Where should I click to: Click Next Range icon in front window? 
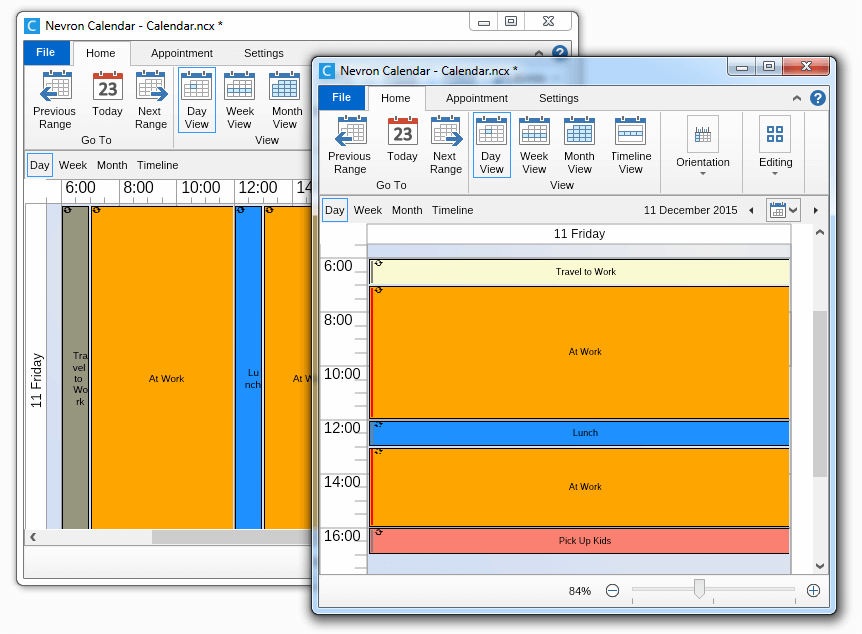[x=446, y=132]
